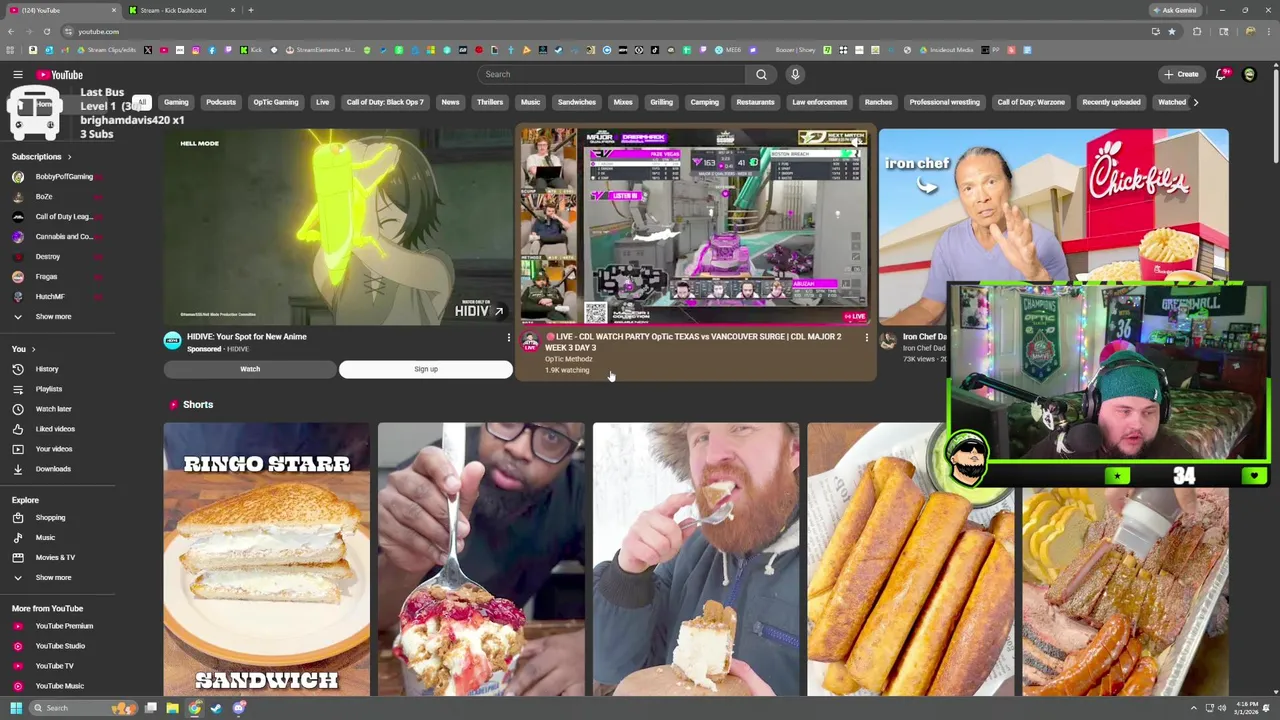Bookmark this page with star icon
Viewport: 1280px width, 720px height.
point(1172,31)
